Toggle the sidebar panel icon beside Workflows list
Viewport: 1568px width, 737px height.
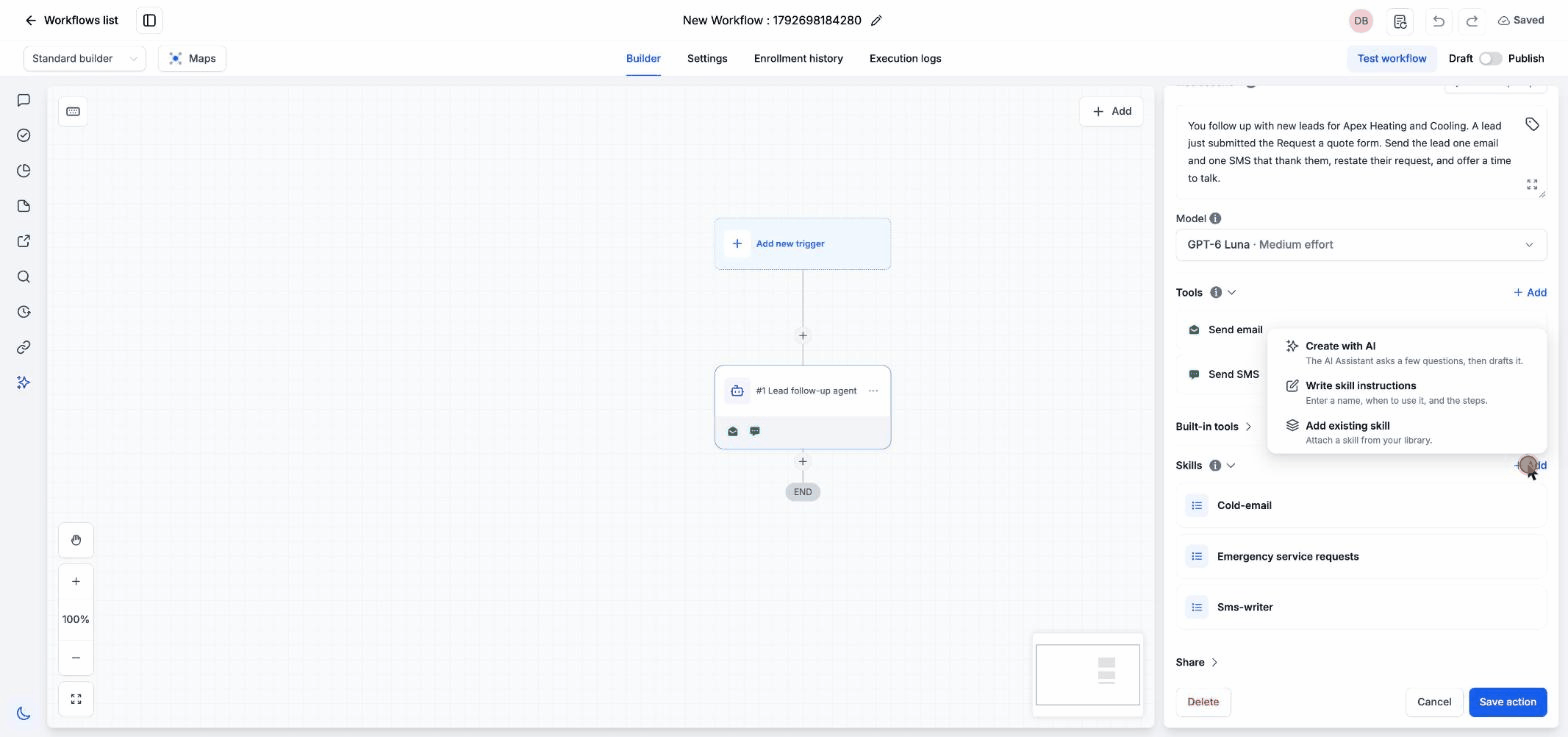(x=149, y=20)
